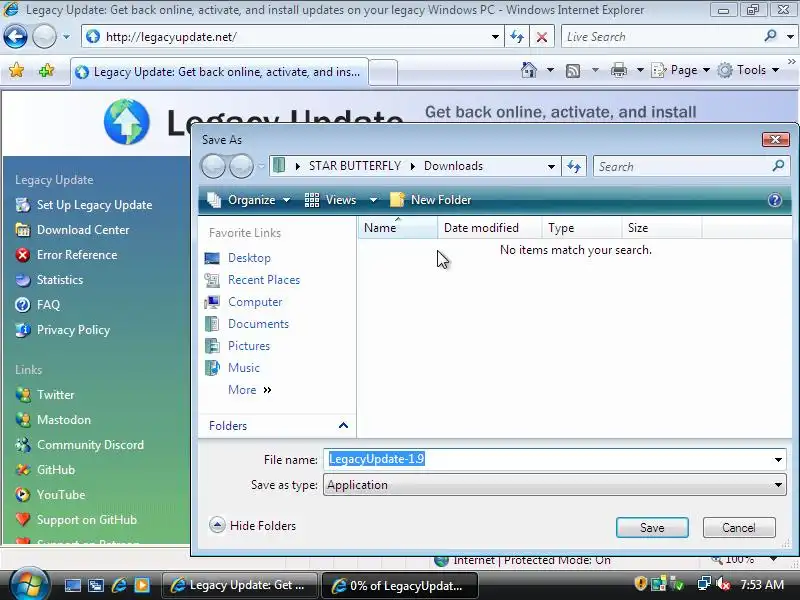Click the Views toolbar button

pyautogui.click(x=331, y=200)
